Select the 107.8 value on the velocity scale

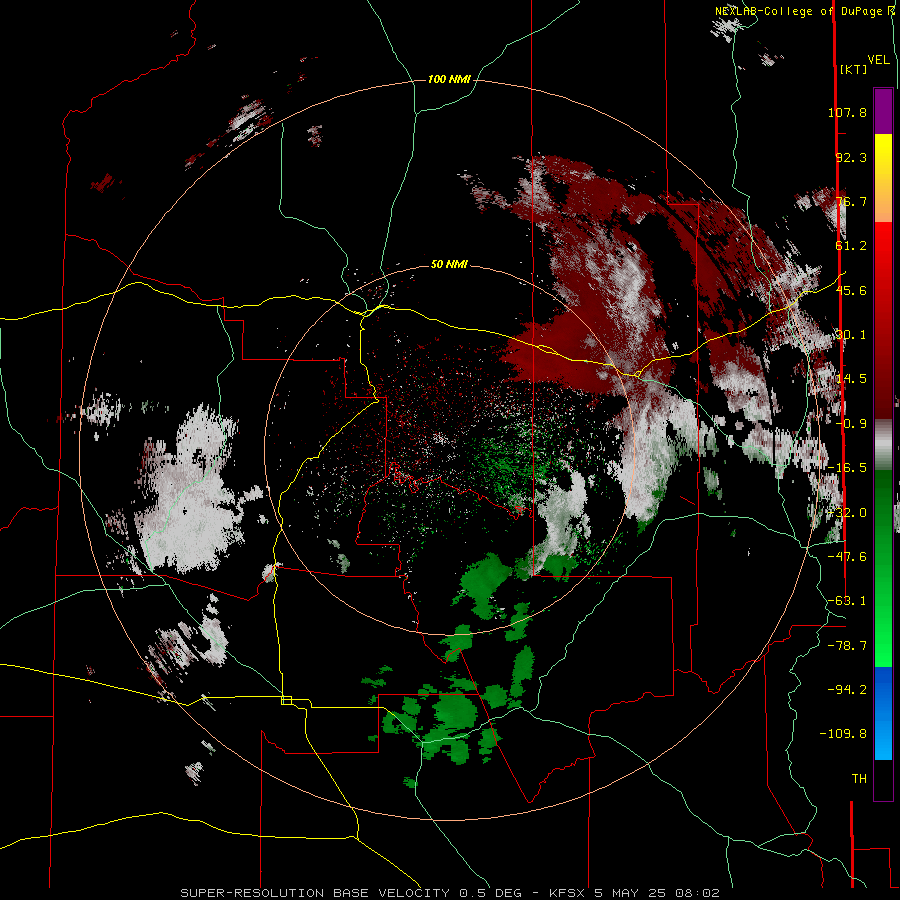click(847, 112)
